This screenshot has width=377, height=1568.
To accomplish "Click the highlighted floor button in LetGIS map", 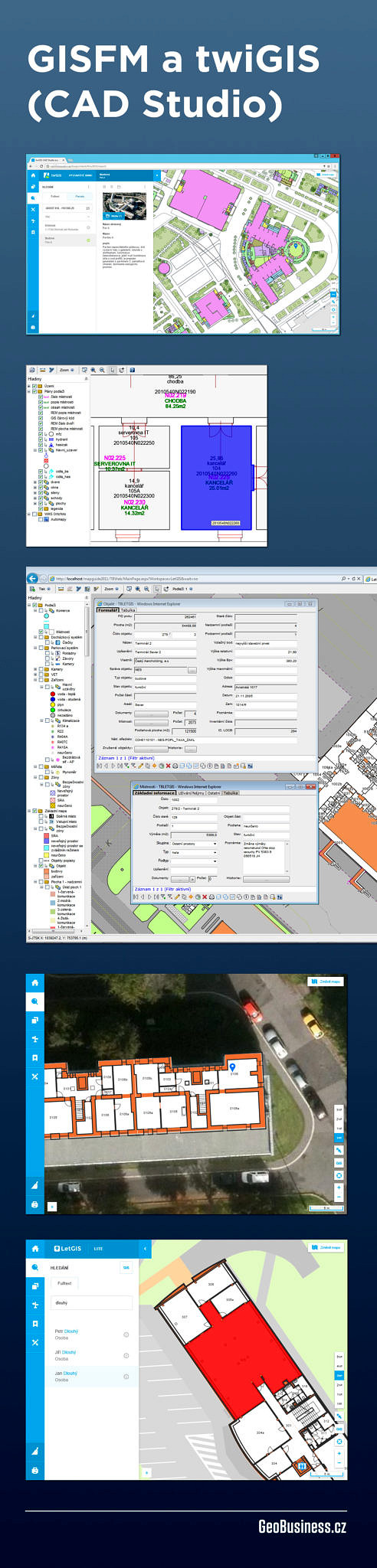I will (x=339, y=1376).
